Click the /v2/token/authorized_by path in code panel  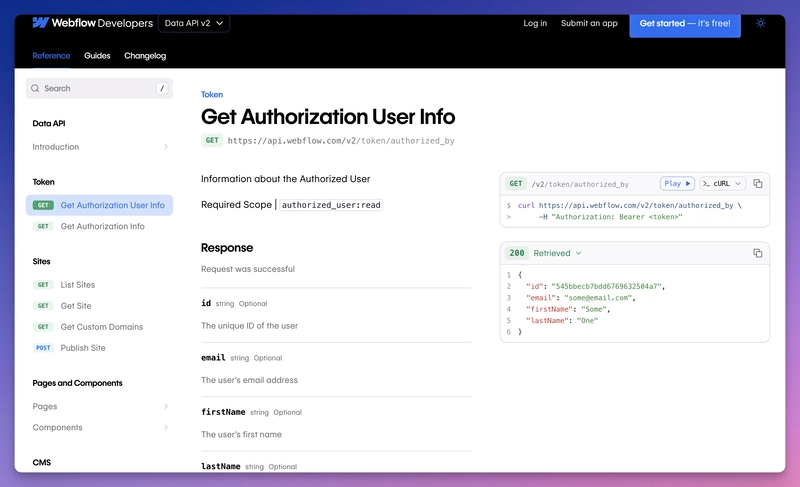[580, 184]
